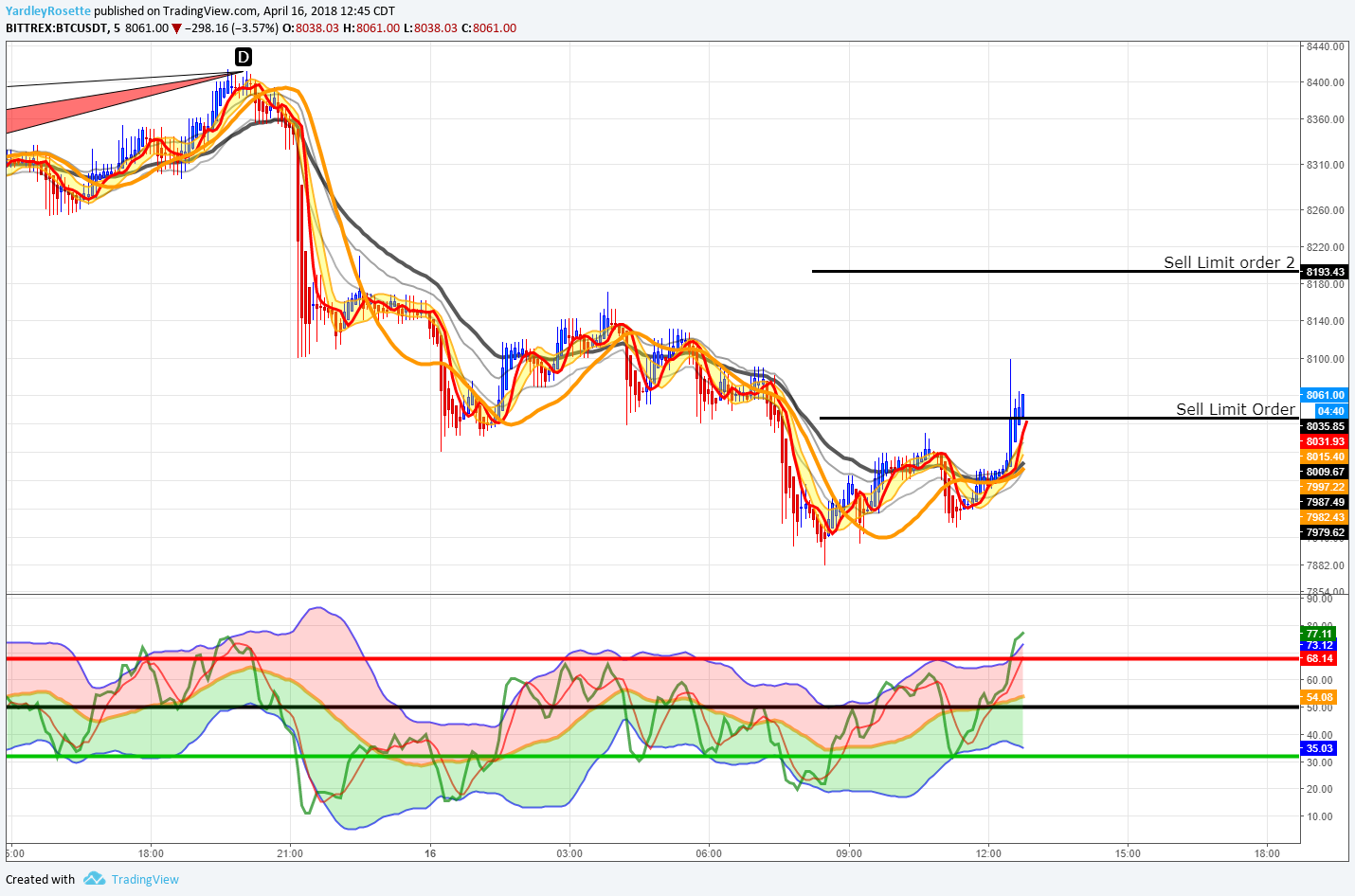
Task: Select the black 8035.85 price tag
Action: point(1325,426)
